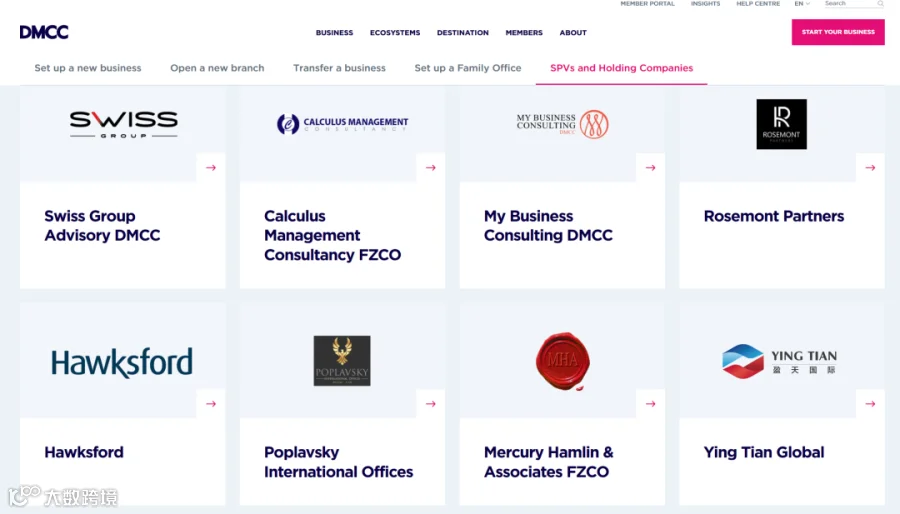The image size is (900, 514).
Task: Open Rosemont Partners title
Action: click(774, 216)
